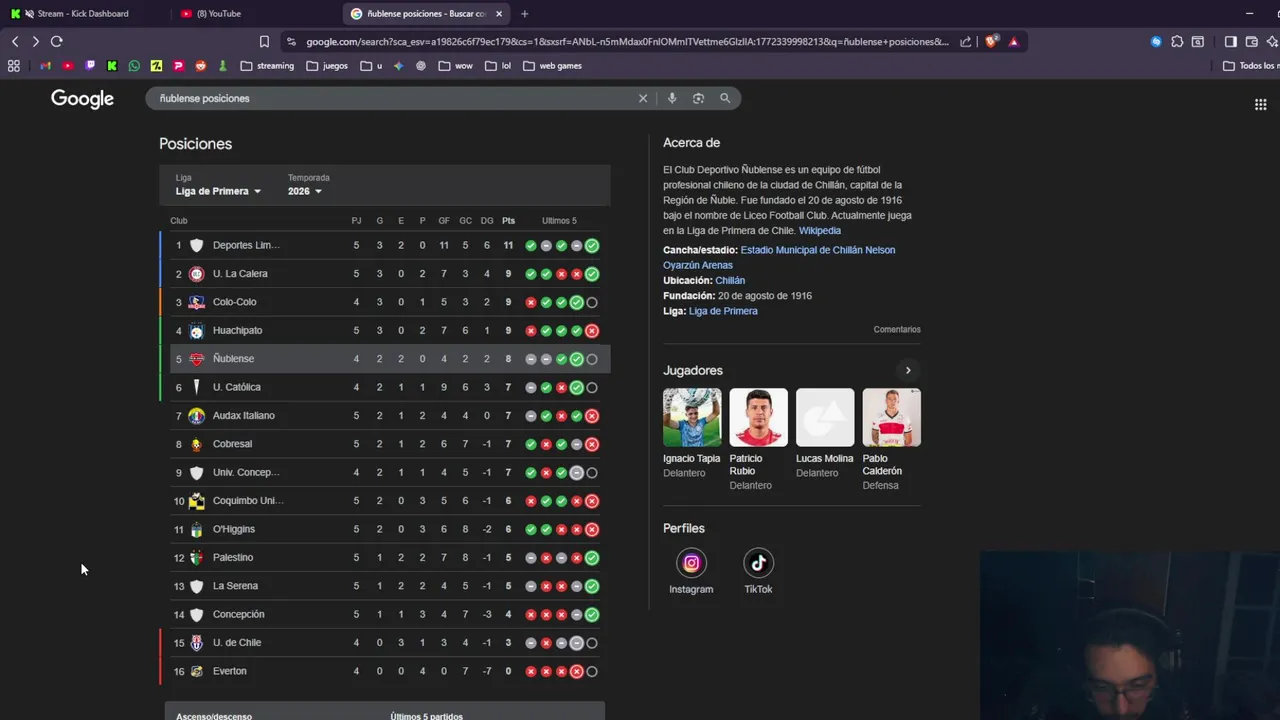
Task: Click inside the Google search field
Action: (x=395, y=98)
